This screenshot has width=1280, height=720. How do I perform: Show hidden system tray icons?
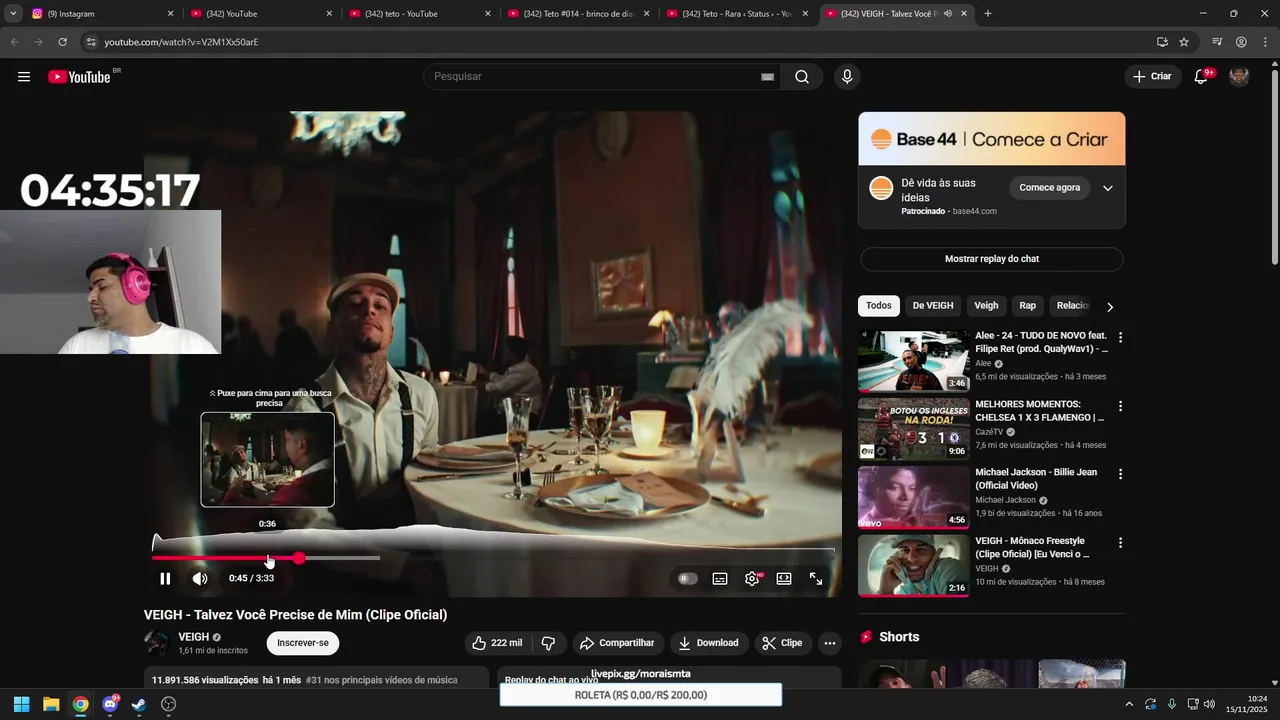pyautogui.click(x=1129, y=704)
